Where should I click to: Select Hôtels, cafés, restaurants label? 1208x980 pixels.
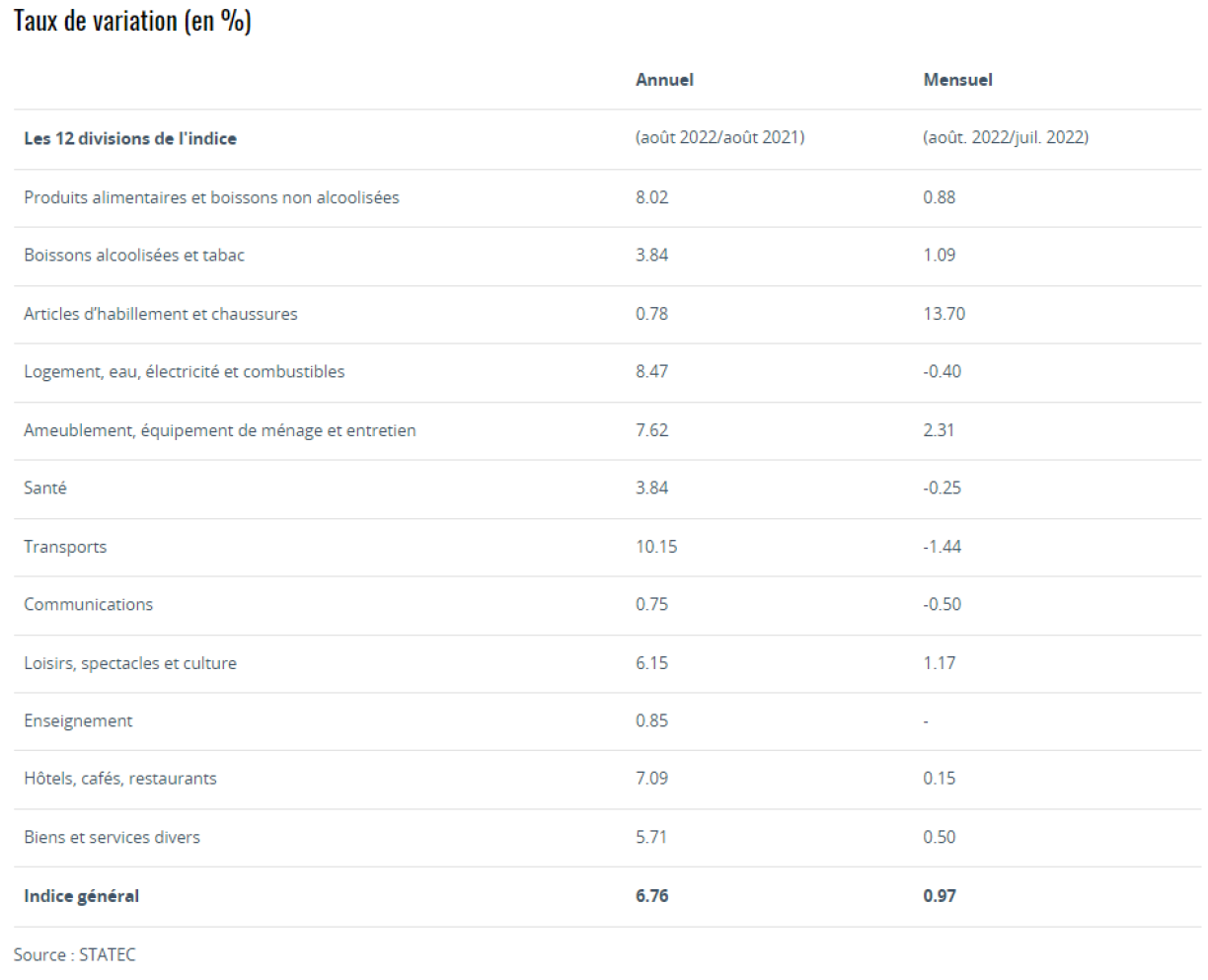(x=120, y=779)
